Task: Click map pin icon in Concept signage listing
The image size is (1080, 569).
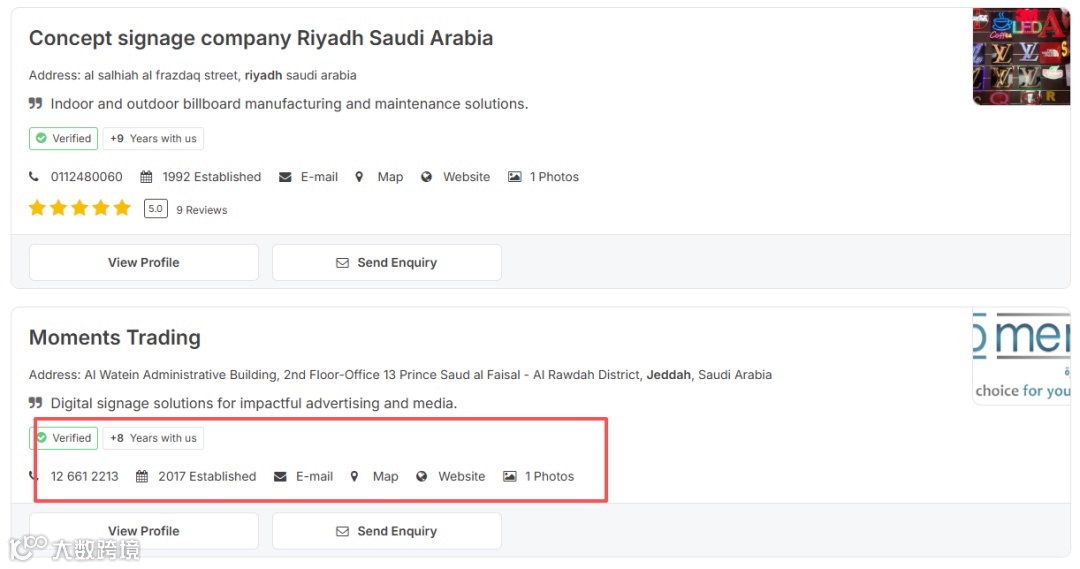Action: pos(359,177)
